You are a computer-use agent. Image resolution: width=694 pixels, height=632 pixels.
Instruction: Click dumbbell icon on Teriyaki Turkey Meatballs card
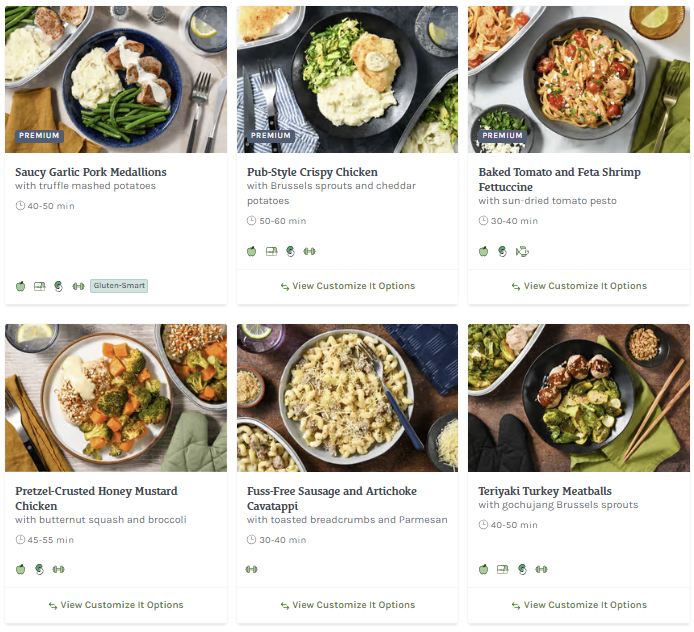click(x=541, y=570)
